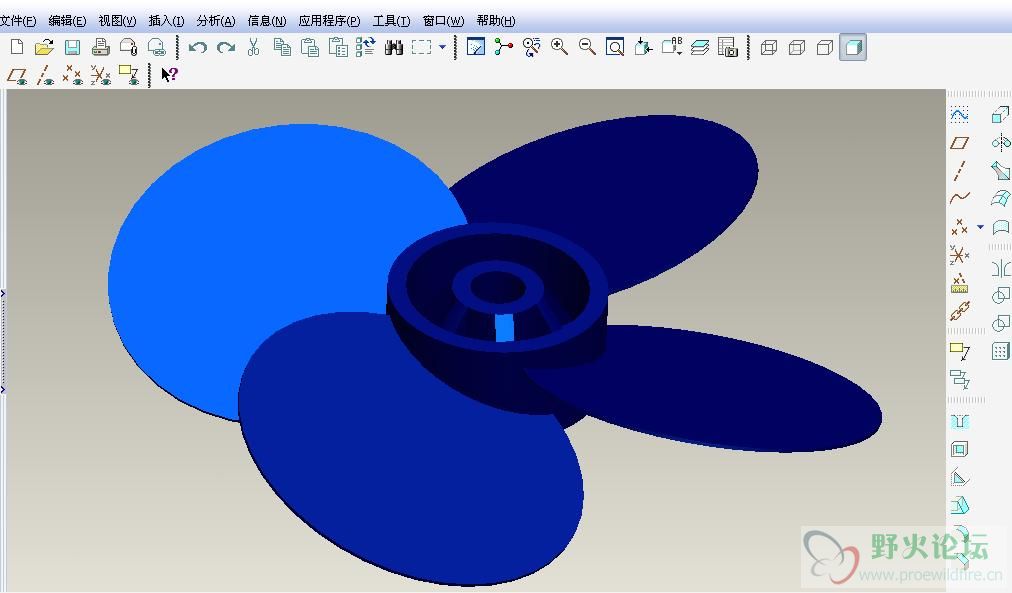The height and width of the screenshot is (593, 1012).
Task: Create a new file with the New icon
Action: [17, 47]
